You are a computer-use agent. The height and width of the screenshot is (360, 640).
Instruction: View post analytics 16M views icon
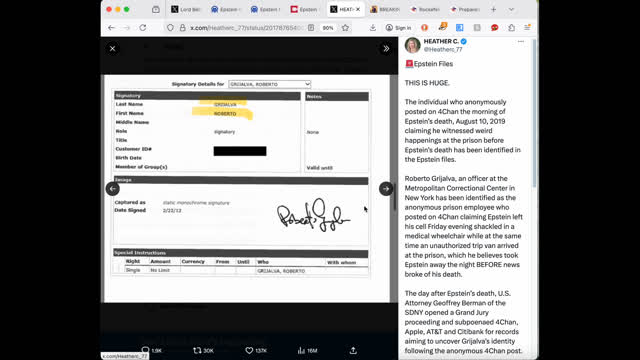[x=301, y=350]
